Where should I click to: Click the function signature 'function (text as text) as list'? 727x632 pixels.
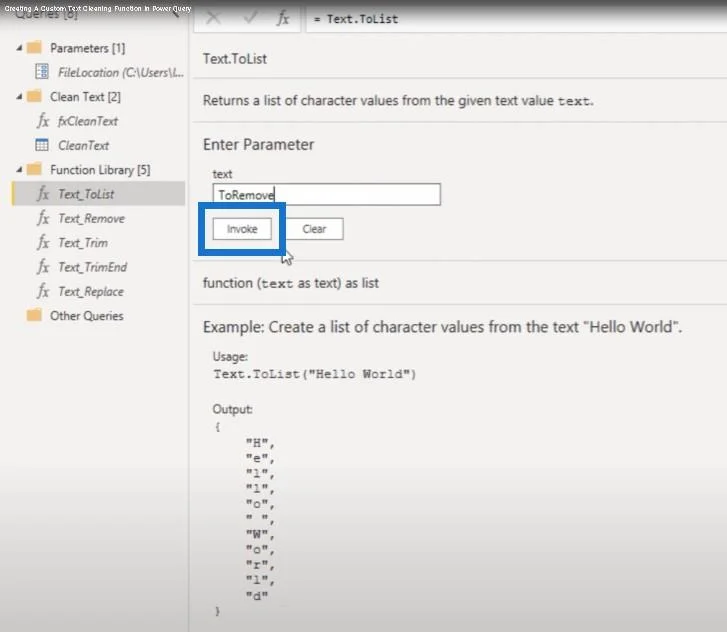(x=291, y=283)
